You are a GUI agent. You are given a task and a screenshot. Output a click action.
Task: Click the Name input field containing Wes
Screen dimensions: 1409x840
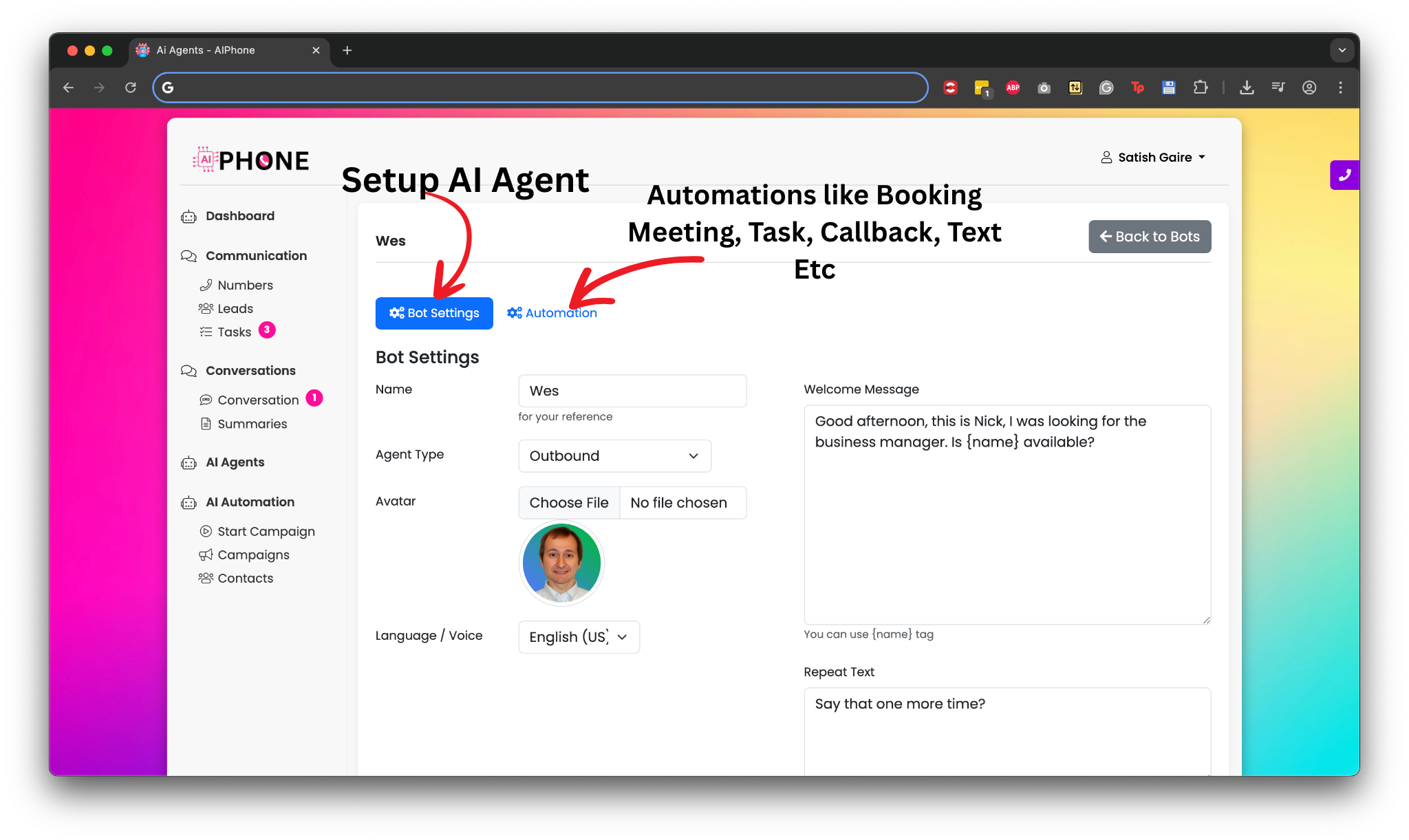[x=632, y=391]
